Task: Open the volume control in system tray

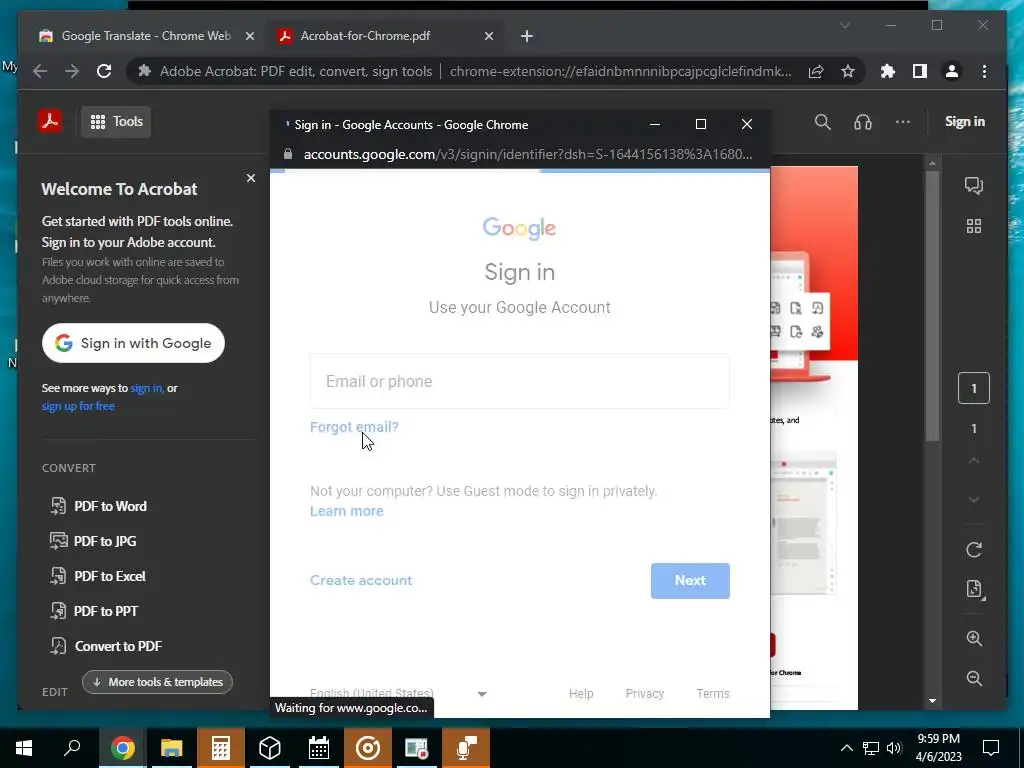Action: point(894,748)
